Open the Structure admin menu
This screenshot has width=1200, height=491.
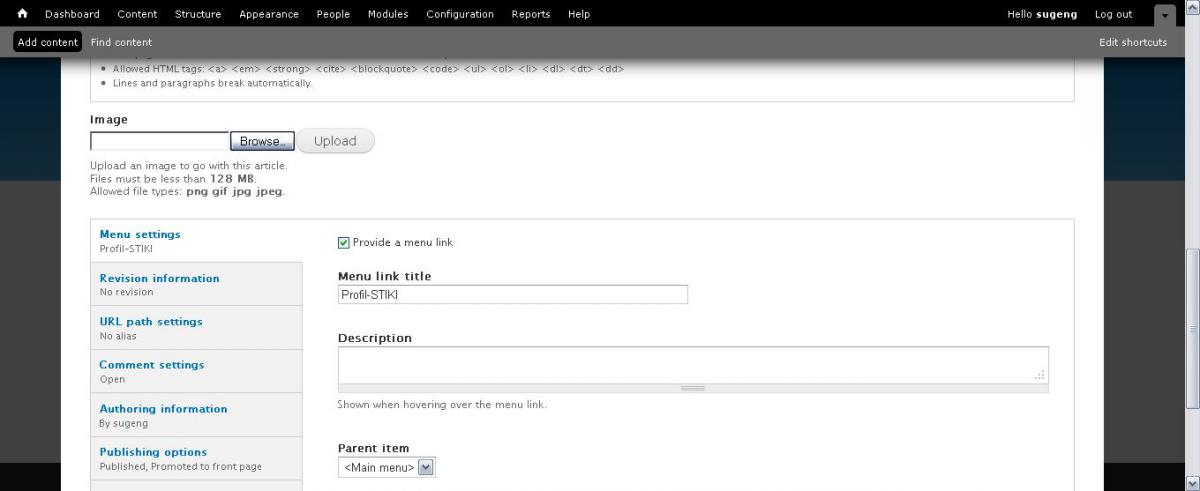(198, 14)
